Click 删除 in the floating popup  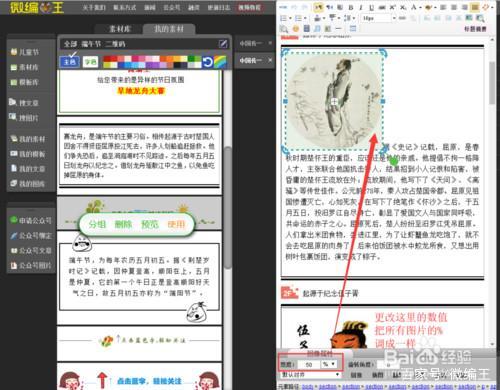pos(123,224)
